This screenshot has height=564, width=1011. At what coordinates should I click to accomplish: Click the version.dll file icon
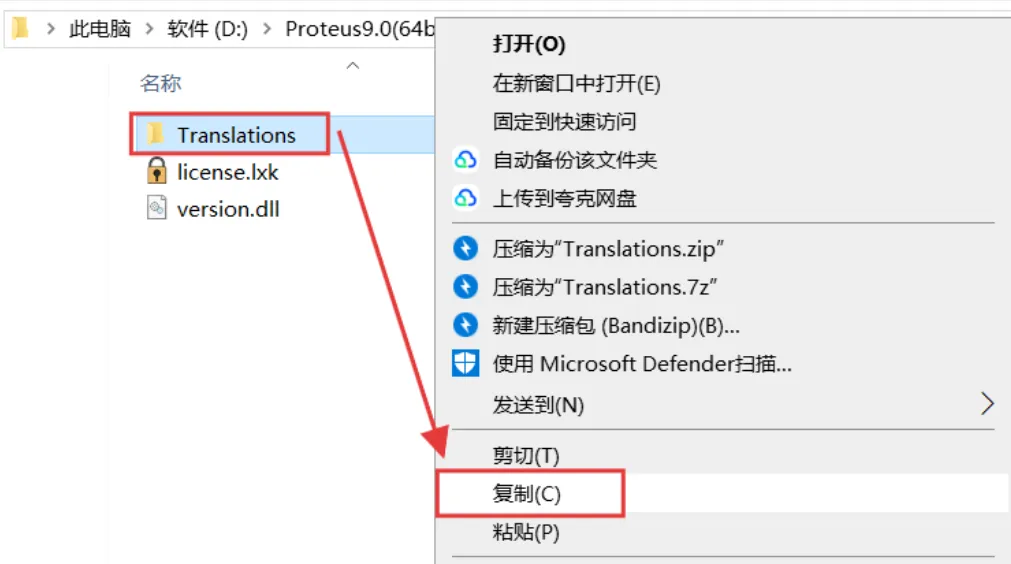pos(156,209)
